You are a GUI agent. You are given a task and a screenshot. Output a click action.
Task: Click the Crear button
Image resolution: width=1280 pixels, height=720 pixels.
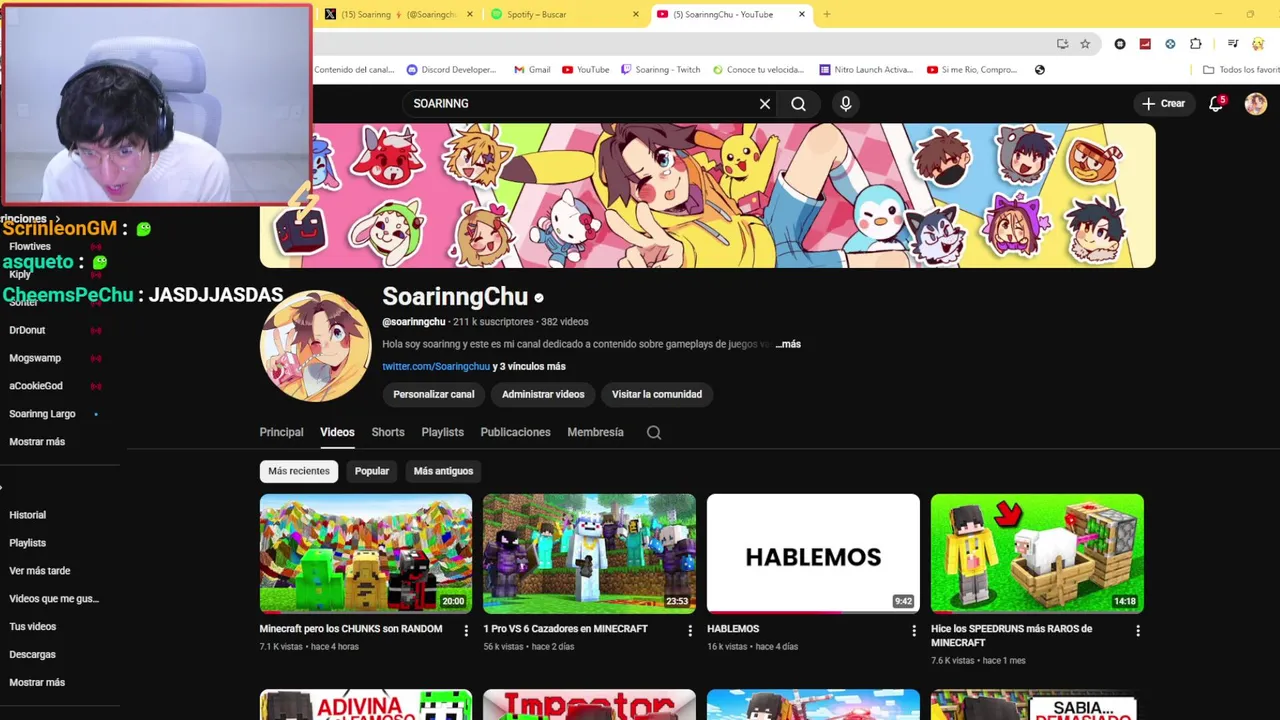(x=1163, y=103)
